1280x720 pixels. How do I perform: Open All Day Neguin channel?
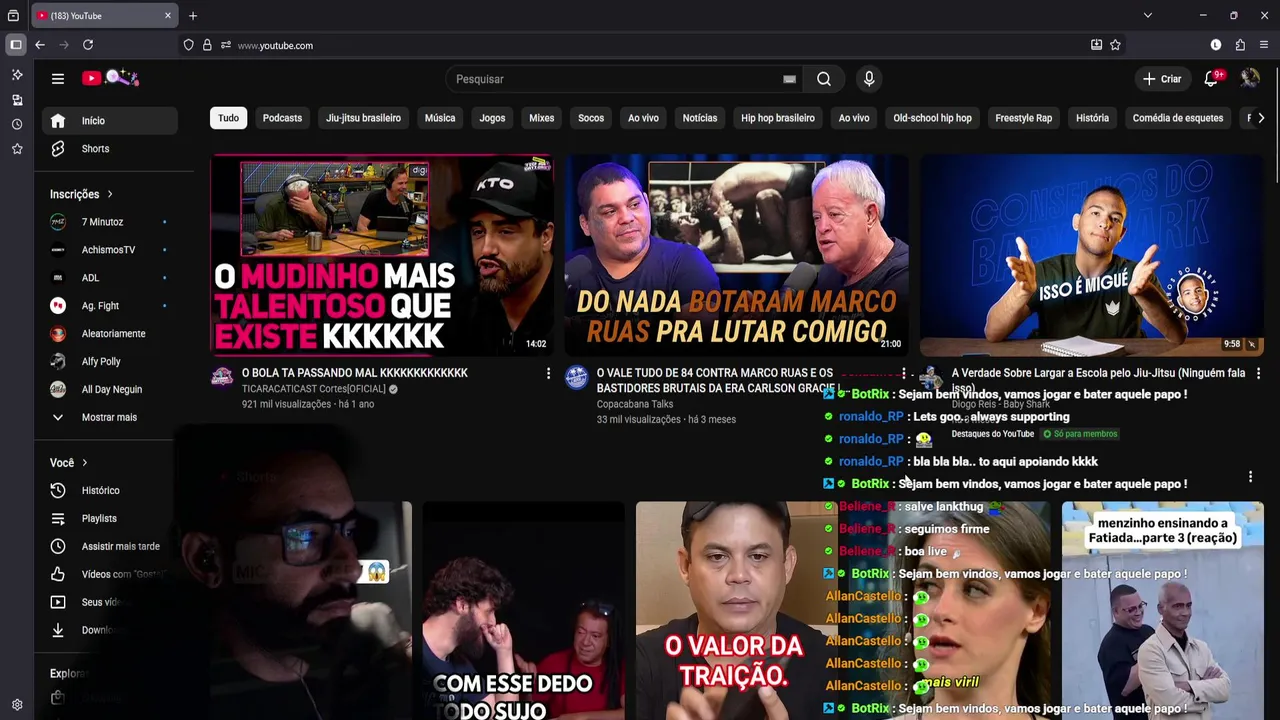click(x=110, y=390)
